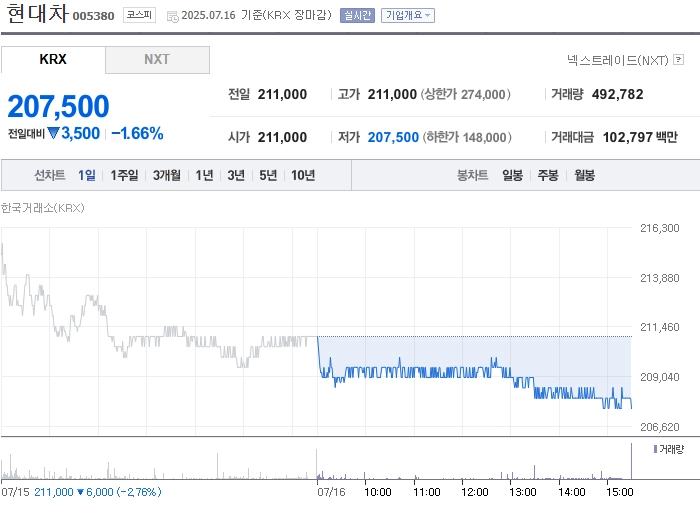Image resolution: width=700 pixels, height=505 pixels.
Task: Click the 209,040 axis label
Action: point(659,377)
